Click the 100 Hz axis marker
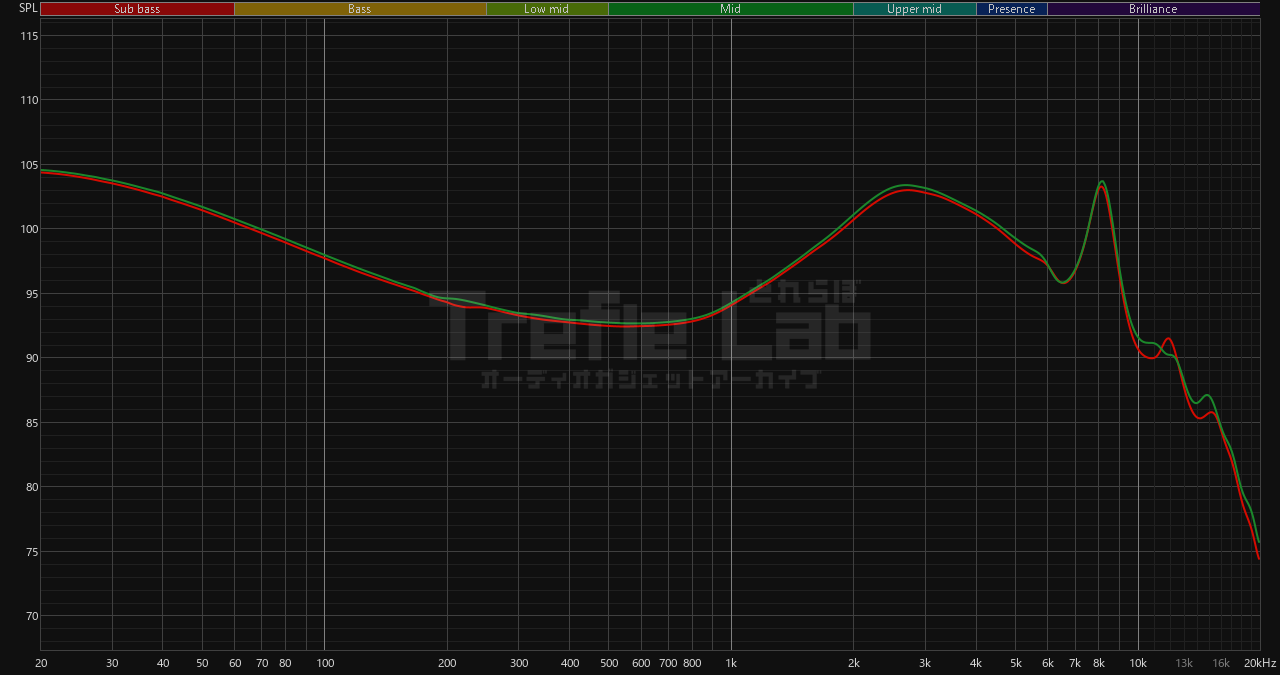Image resolution: width=1280 pixels, height=675 pixels. click(324, 663)
